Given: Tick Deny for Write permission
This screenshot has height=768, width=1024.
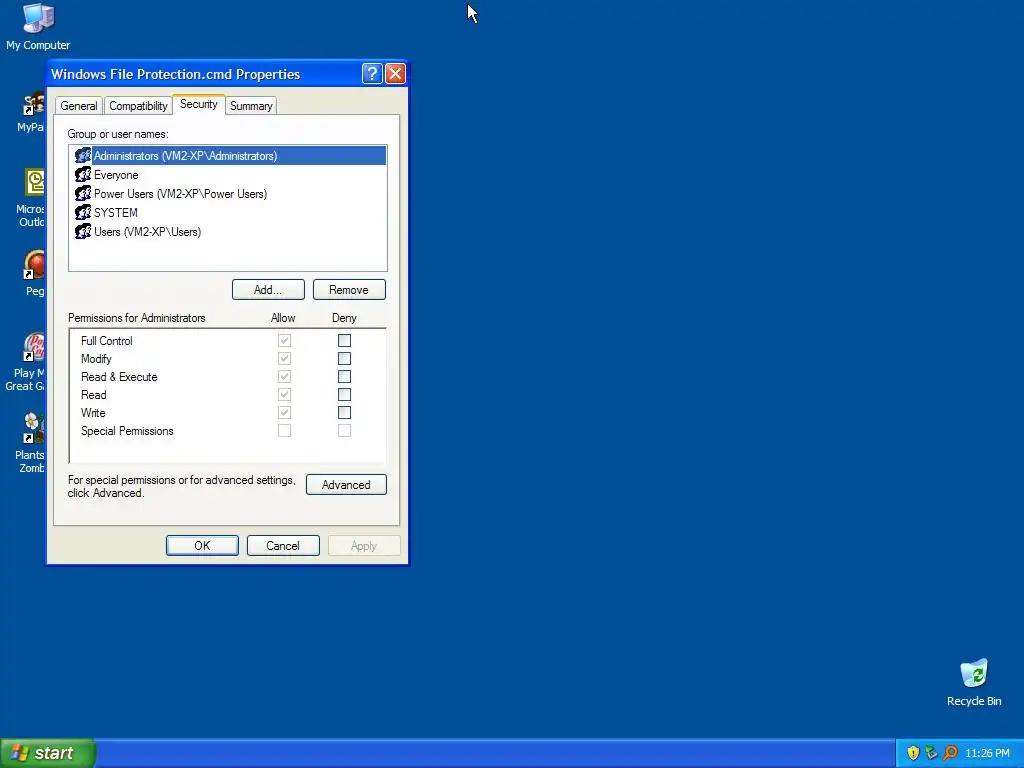Looking at the screenshot, I should pos(344,413).
